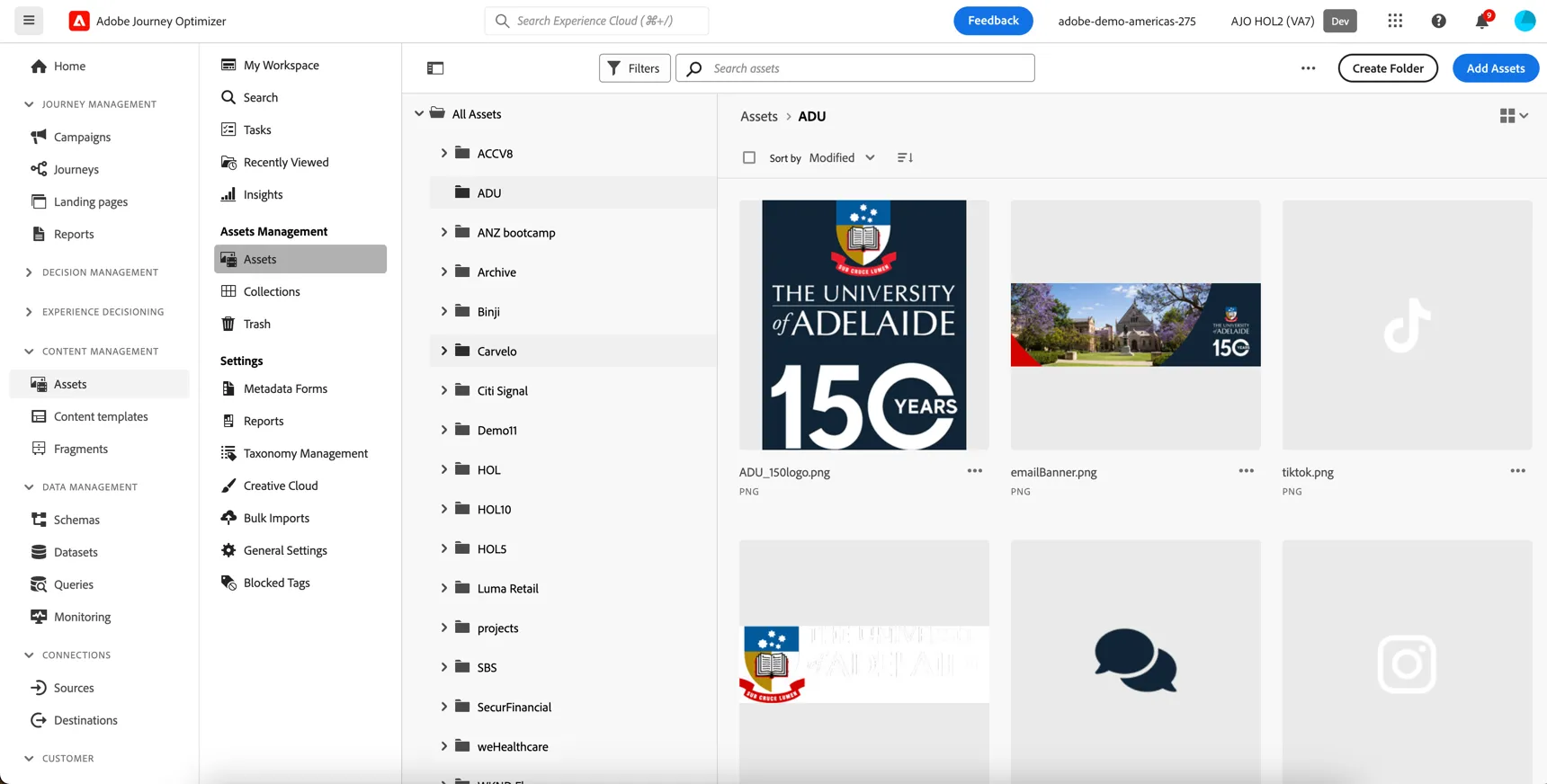Viewport: 1547px width, 784px height.
Task: Expand the Decision Management section
Action: pos(29,272)
